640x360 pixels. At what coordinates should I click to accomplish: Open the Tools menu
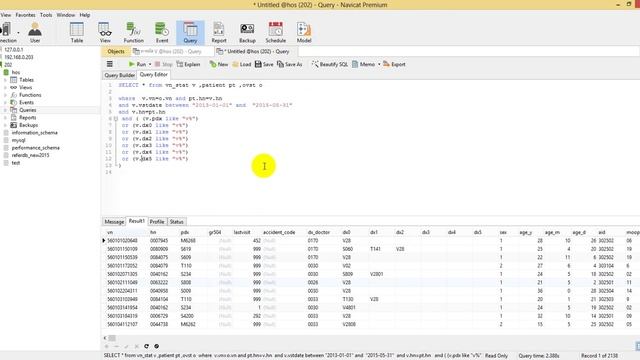[46, 15]
